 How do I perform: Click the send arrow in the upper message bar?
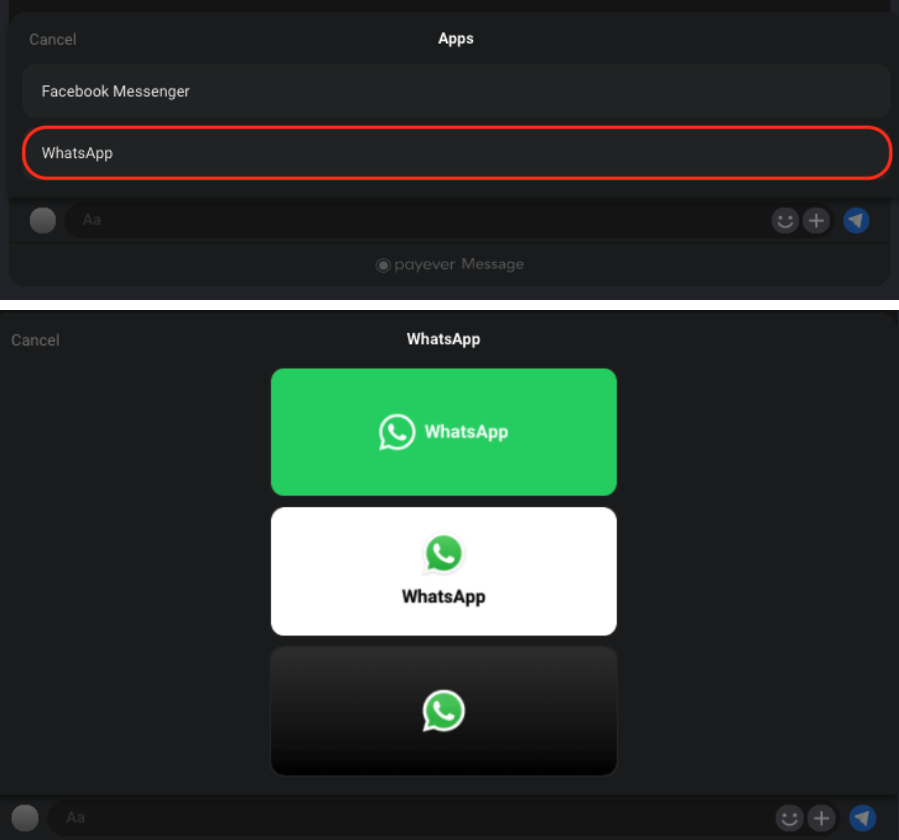coord(856,220)
